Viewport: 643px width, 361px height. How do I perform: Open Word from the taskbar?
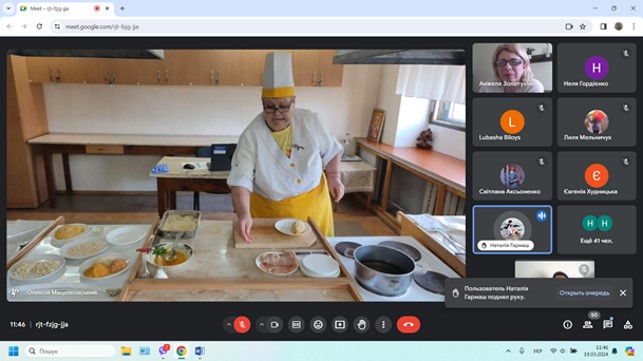(x=200, y=351)
